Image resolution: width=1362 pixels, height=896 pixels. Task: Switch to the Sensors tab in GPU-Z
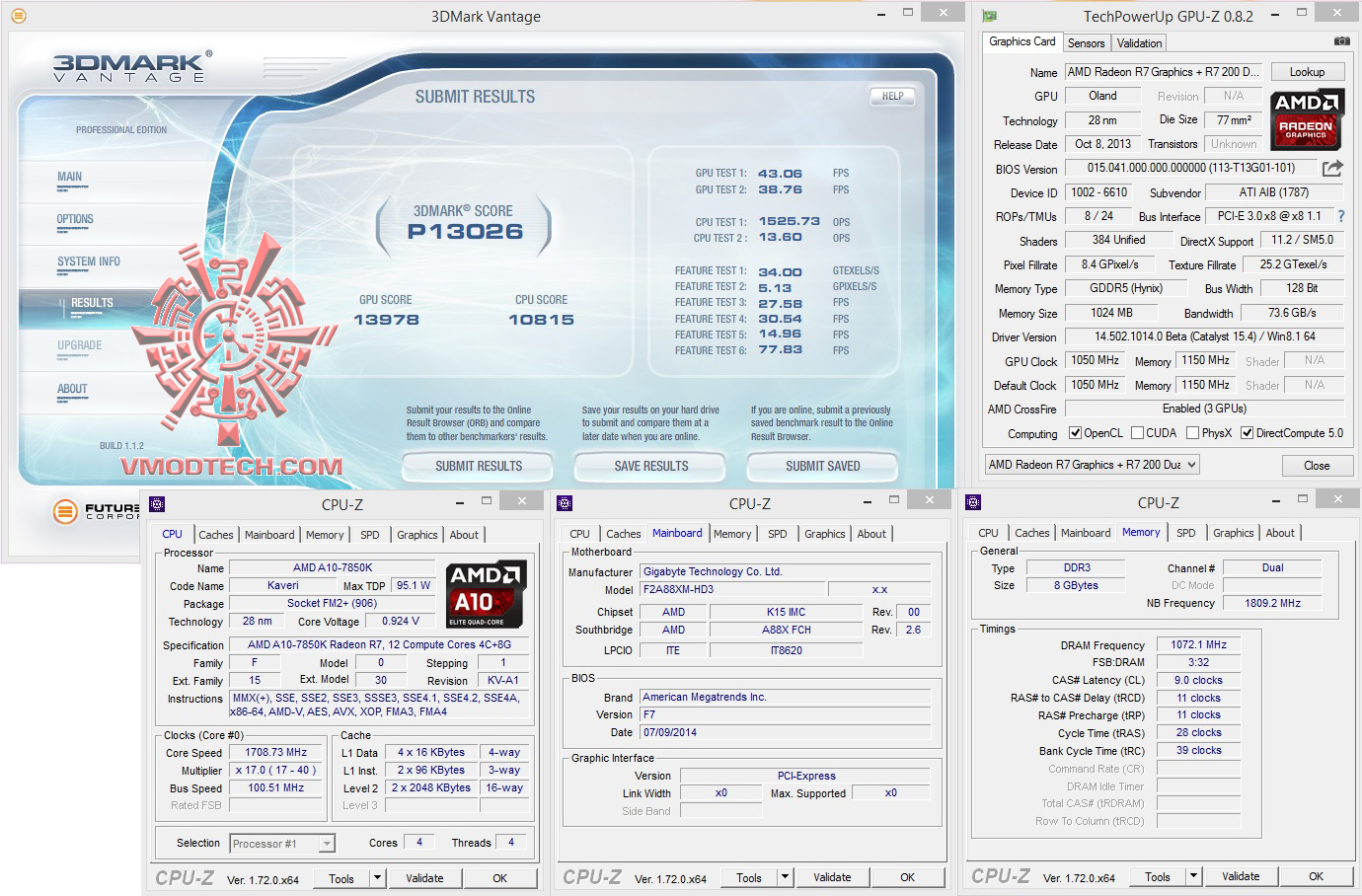[1086, 43]
